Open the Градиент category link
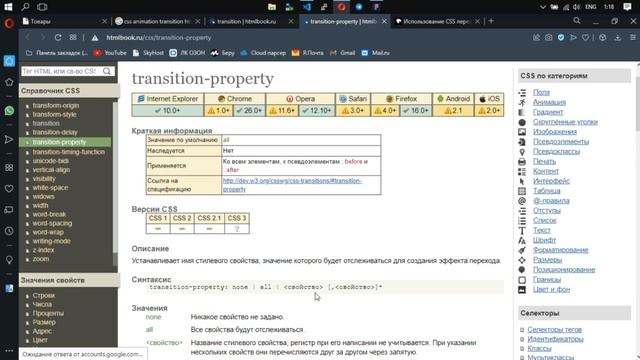The height and width of the screenshot is (360, 640). click(x=548, y=112)
